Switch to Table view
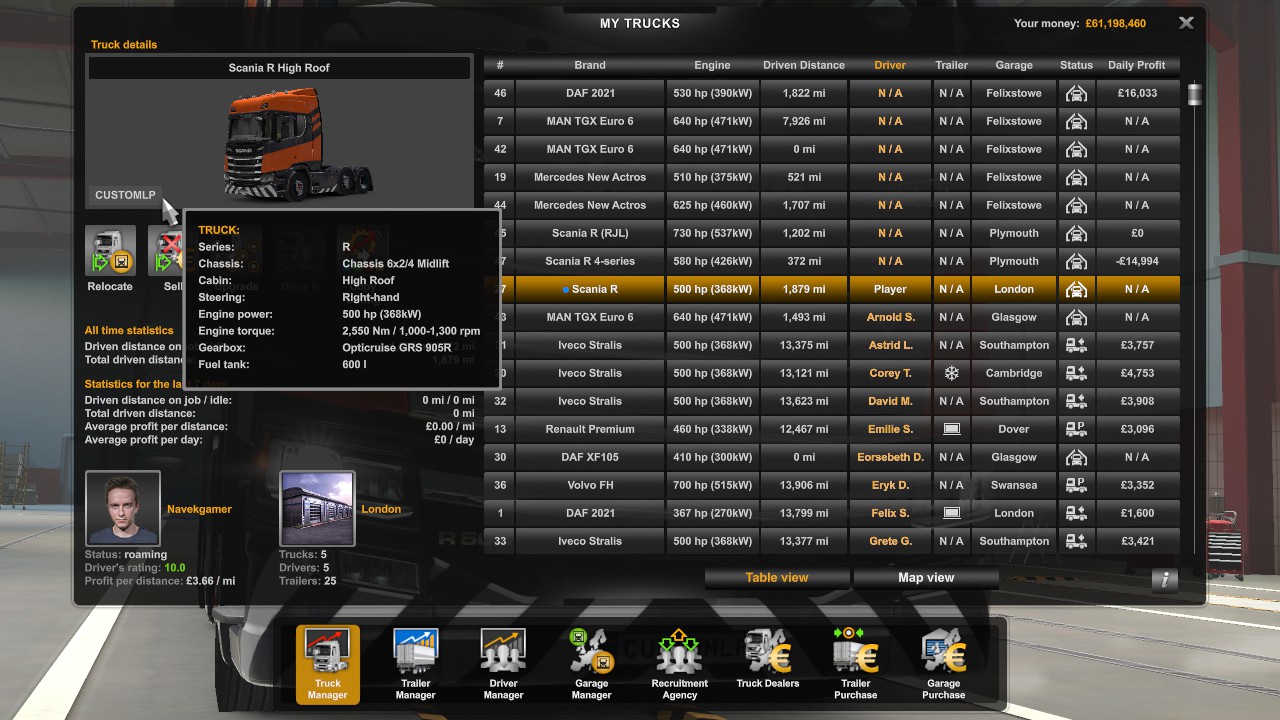Viewport: 1280px width, 720px height. point(777,578)
